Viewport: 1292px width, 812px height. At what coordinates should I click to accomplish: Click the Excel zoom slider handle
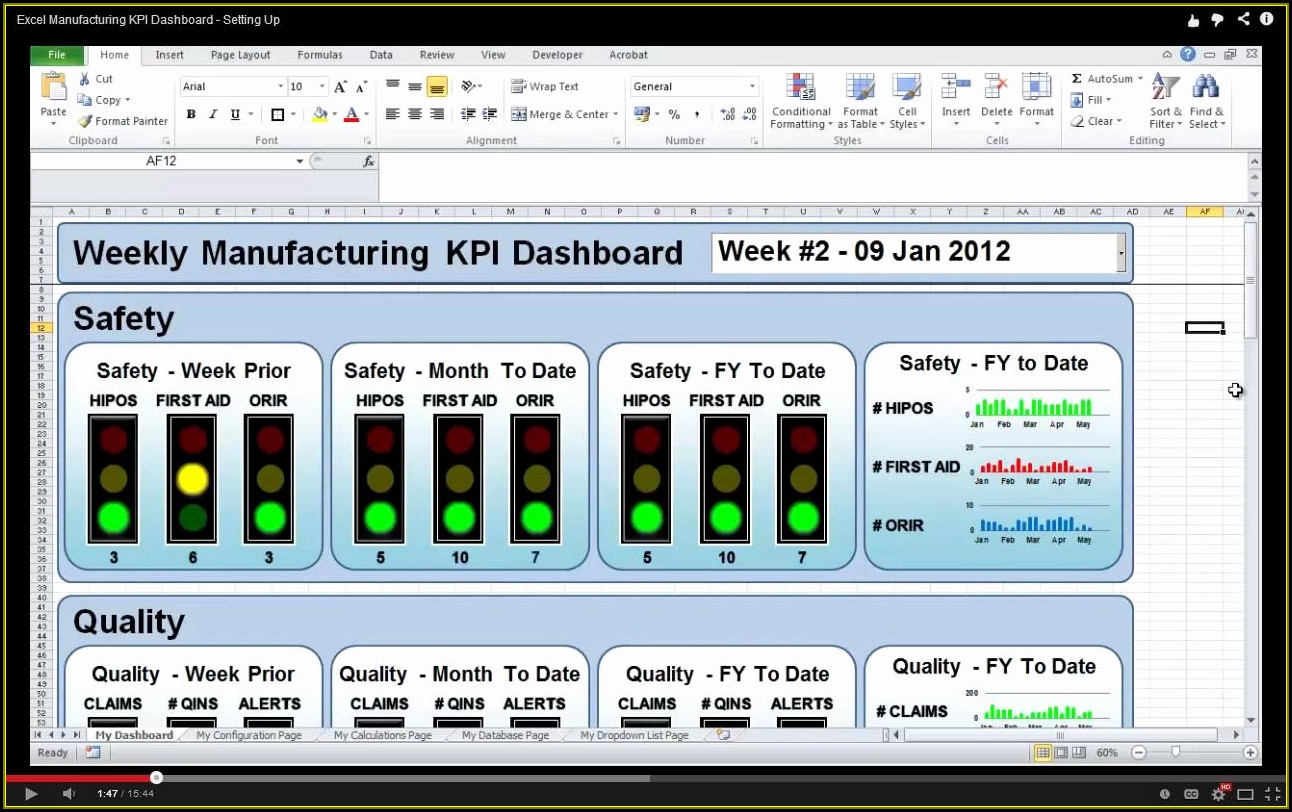click(1176, 752)
